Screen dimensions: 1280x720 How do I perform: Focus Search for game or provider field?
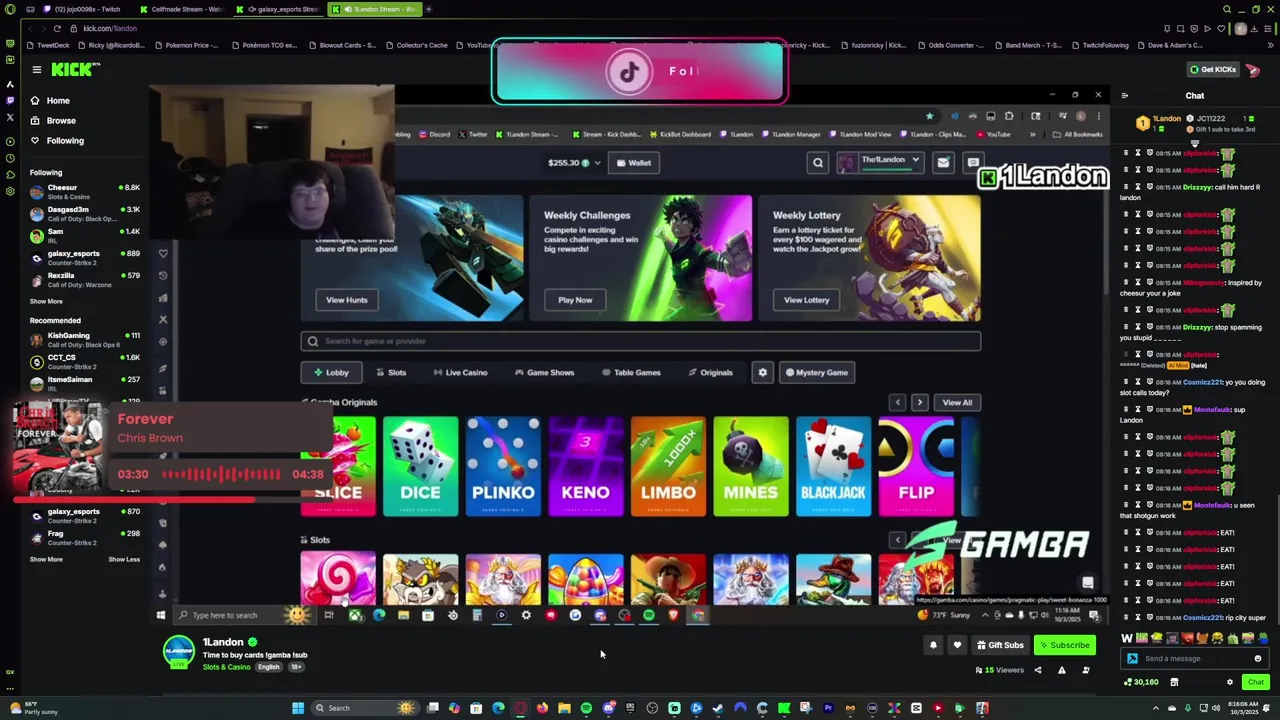(x=640, y=341)
